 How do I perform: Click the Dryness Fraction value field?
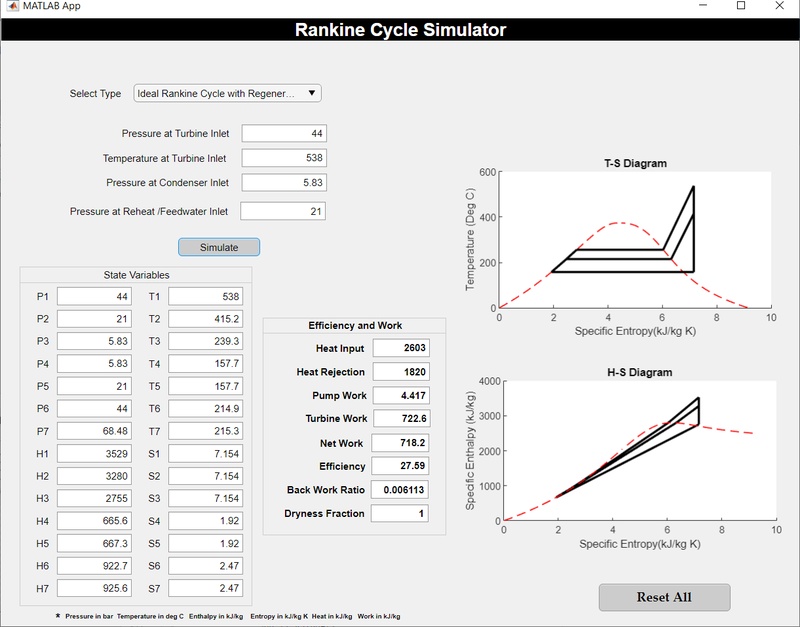pyautogui.click(x=399, y=513)
